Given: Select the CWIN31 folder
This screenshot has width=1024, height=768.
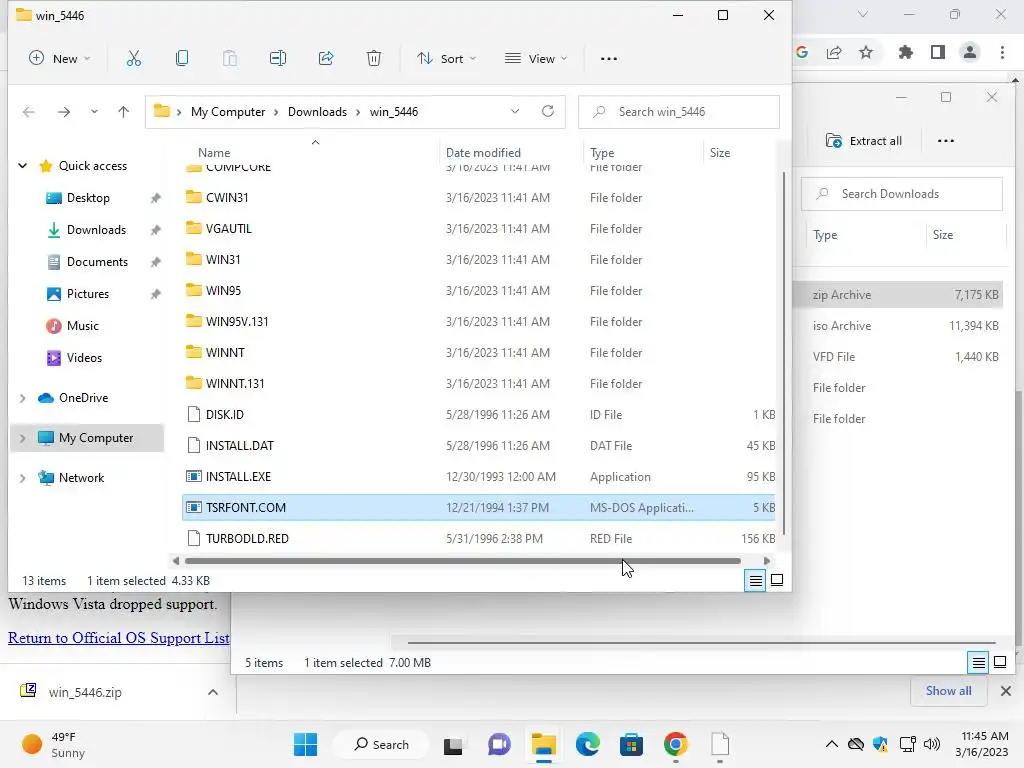Looking at the screenshot, I should pyautogui.click(x=478, y=198).
